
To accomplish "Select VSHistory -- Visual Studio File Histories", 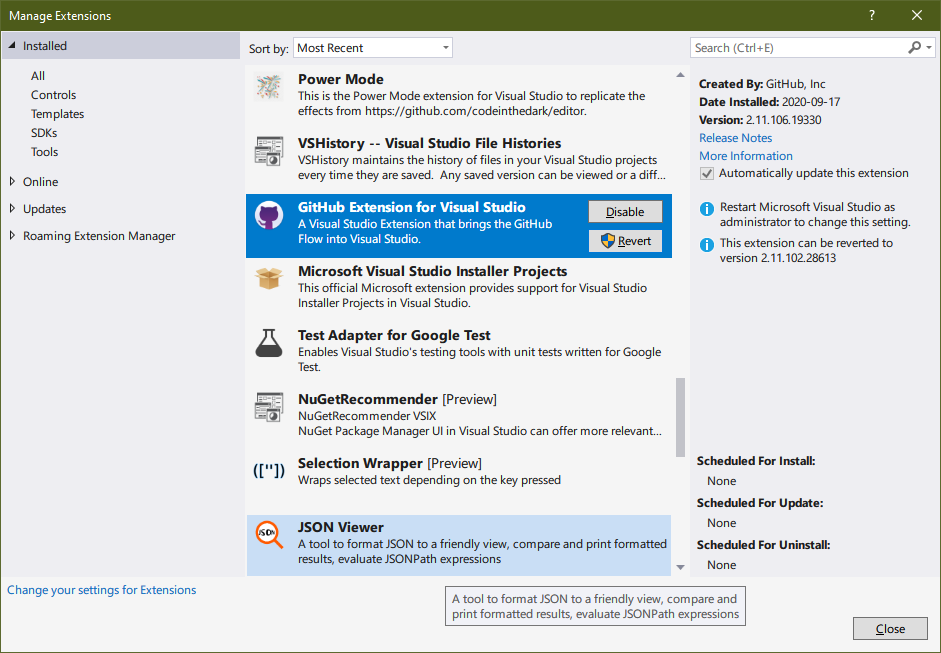I will (429, 143).
